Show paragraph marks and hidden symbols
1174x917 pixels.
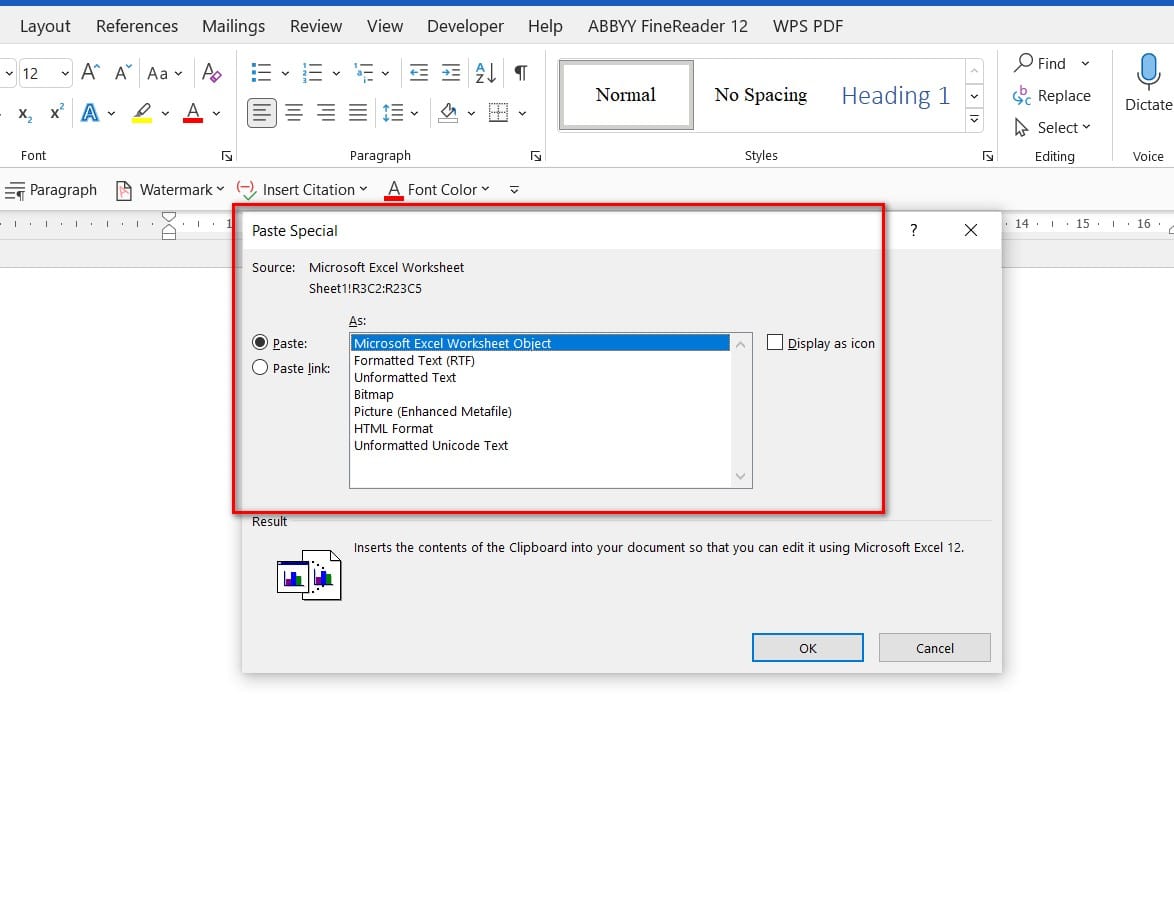point(521,73)
